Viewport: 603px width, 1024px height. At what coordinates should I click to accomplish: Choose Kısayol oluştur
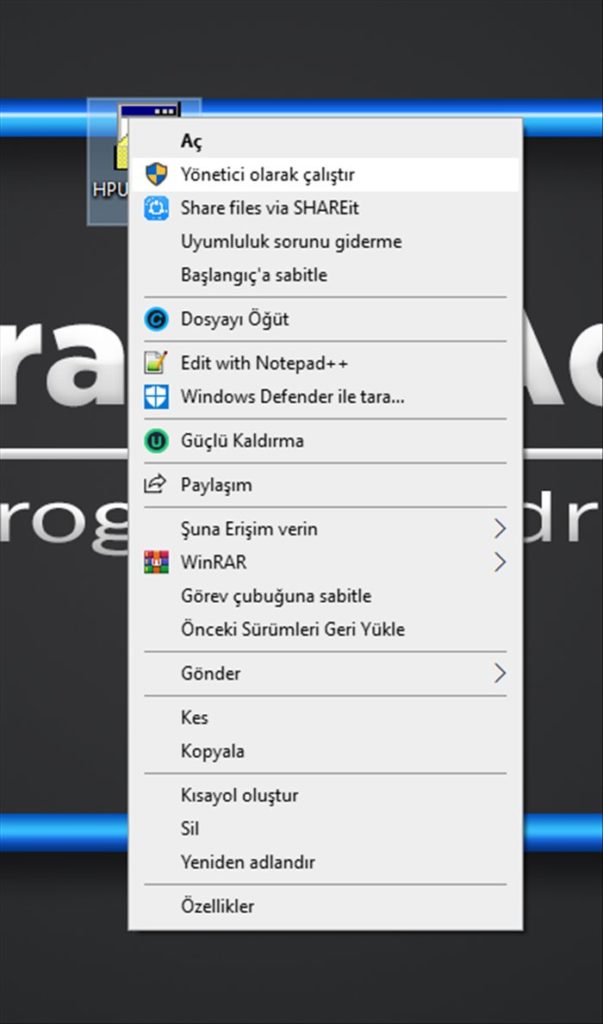click(x=325, y=795)
